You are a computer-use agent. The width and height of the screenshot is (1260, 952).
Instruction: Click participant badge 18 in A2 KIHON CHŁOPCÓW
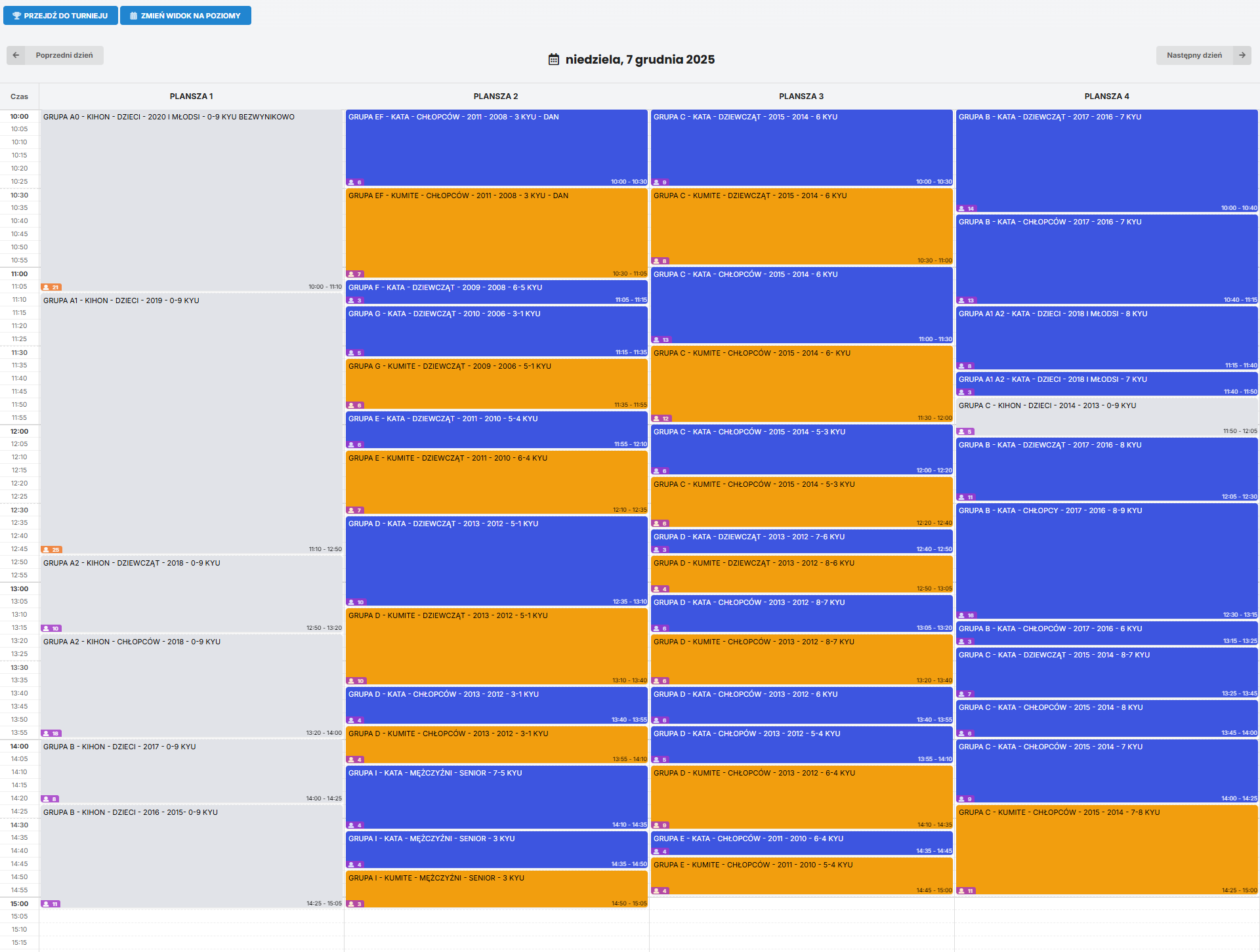(51, 734)
